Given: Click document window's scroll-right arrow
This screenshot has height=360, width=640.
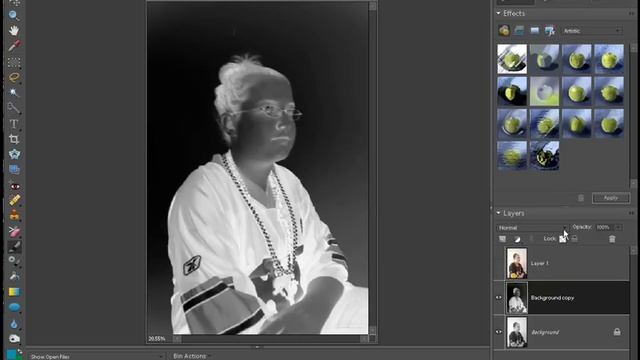Looking at the screenshot, I should point(364,338).
